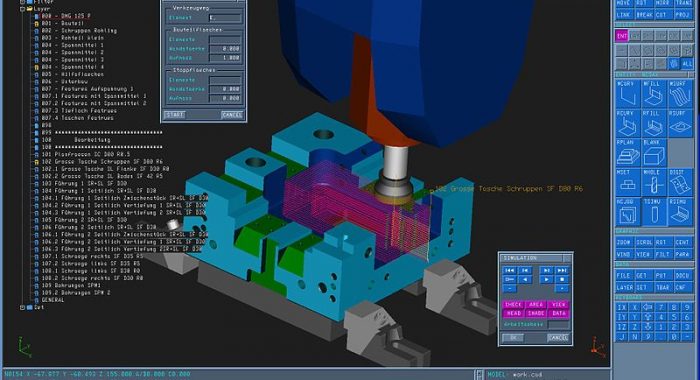Click CANCEL in the Verkzeugweg dialog
Image resolution: width=700 pixels, height=380 pixels.
point(232,115)
